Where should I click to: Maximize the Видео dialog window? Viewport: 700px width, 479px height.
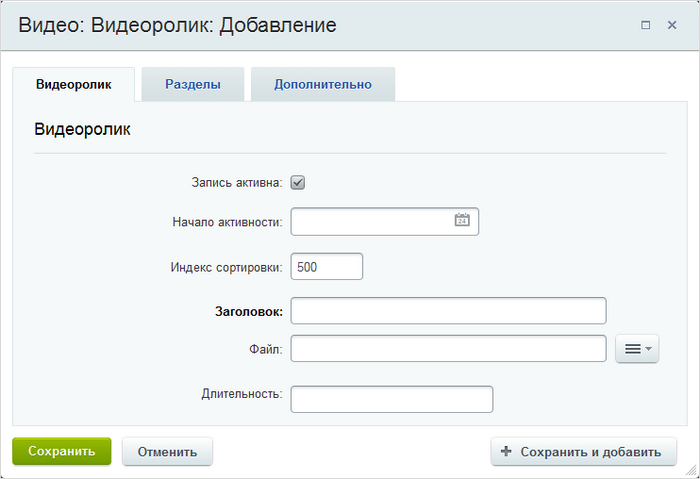pyautogui.click(x=646, y=25)
